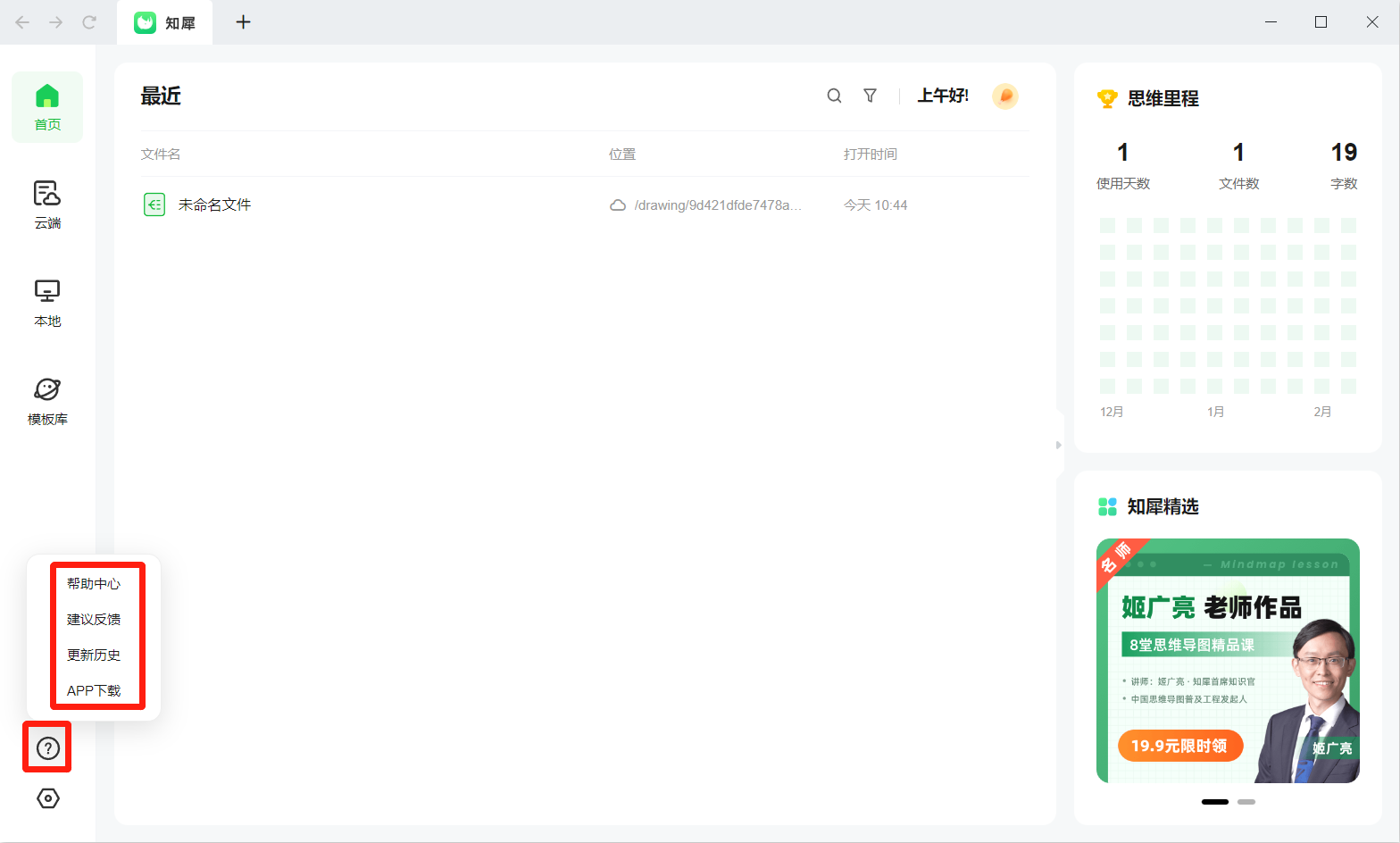Click the 最近 heading
1400x843 pixels.
click(161, 96)
